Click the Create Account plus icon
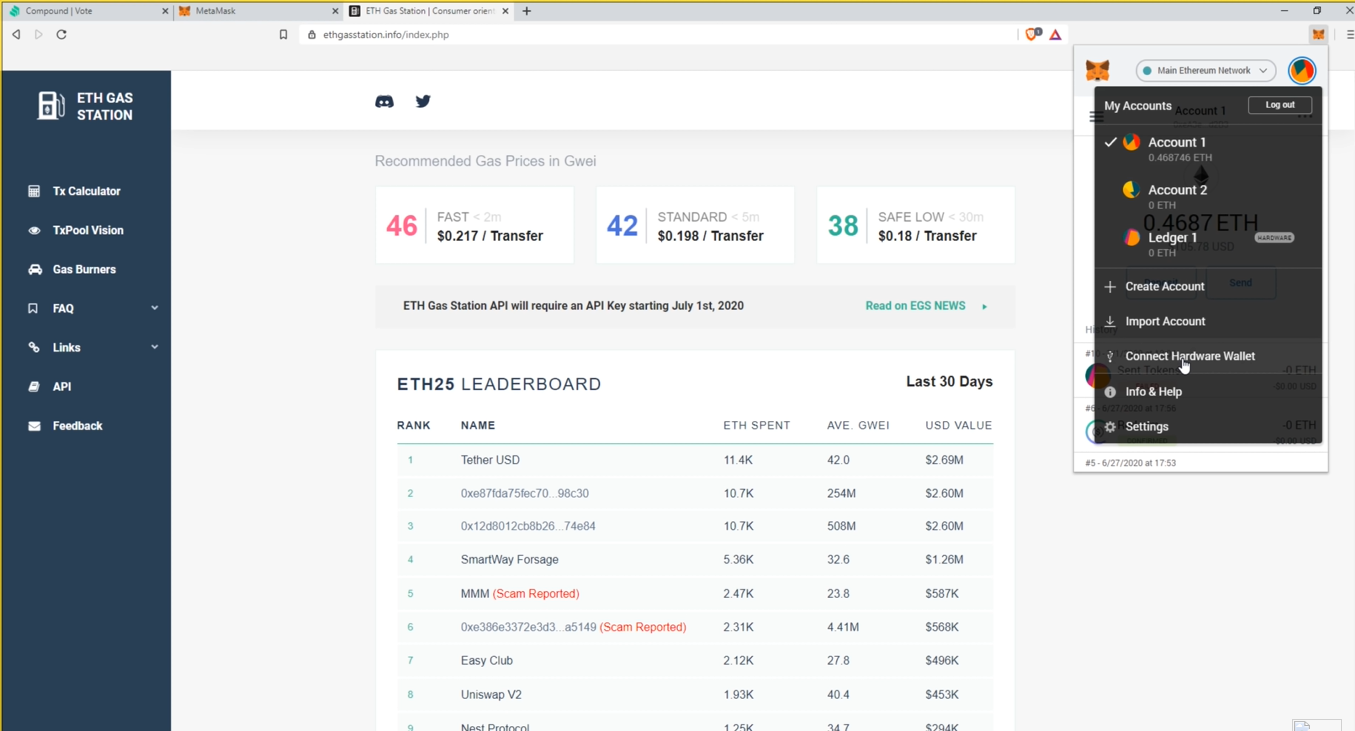This screenshot has height=731, width=1355. [x=1110, y=287]
